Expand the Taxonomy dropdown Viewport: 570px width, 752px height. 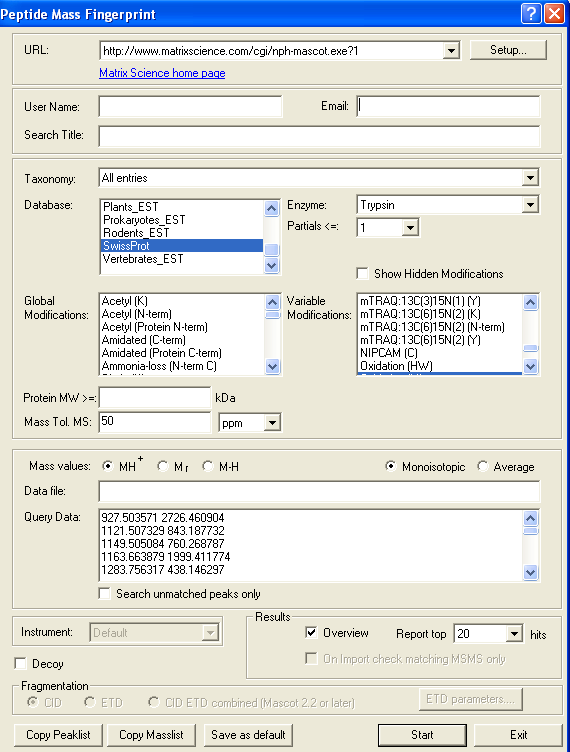coord(530,178)
